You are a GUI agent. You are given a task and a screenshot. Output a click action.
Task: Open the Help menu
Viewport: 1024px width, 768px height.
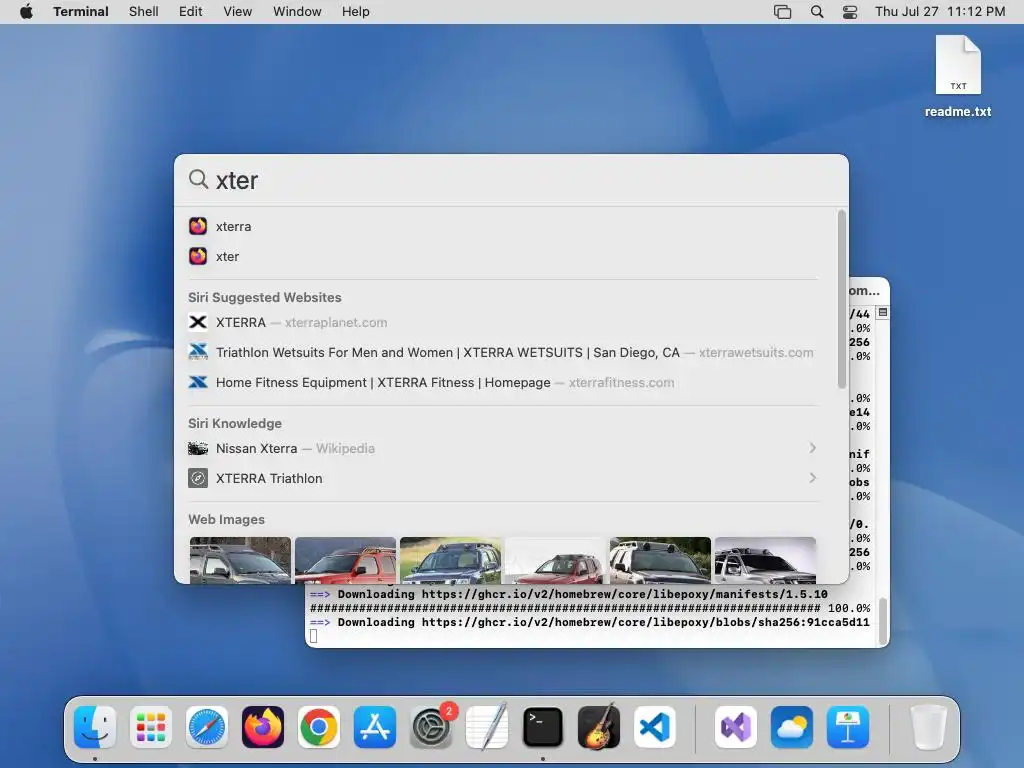click(356, 12)
